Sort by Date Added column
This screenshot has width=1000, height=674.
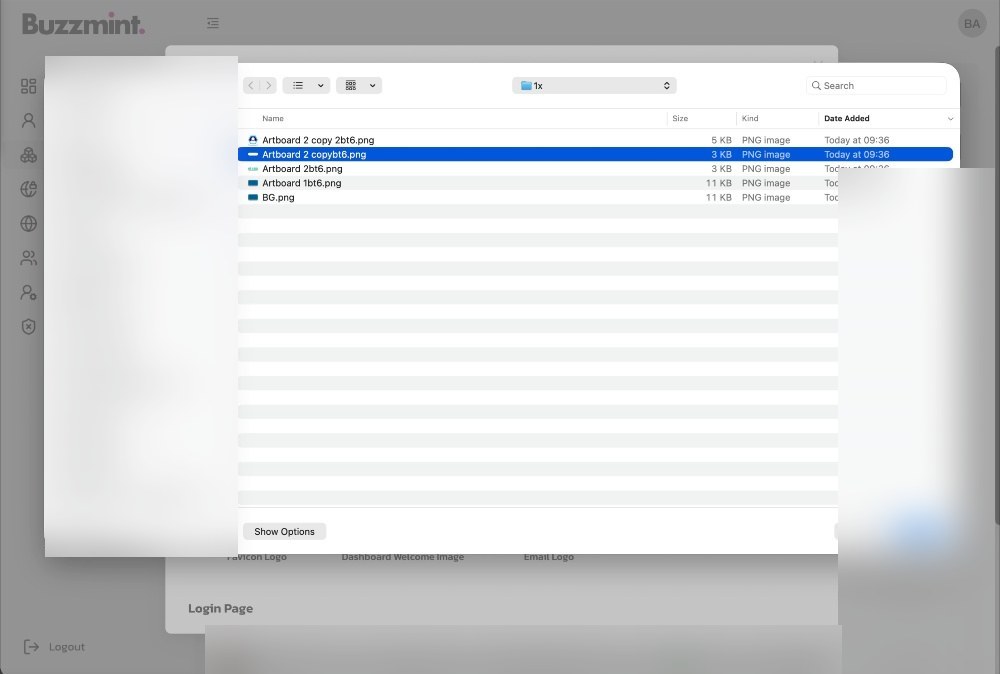pos(846,119)
